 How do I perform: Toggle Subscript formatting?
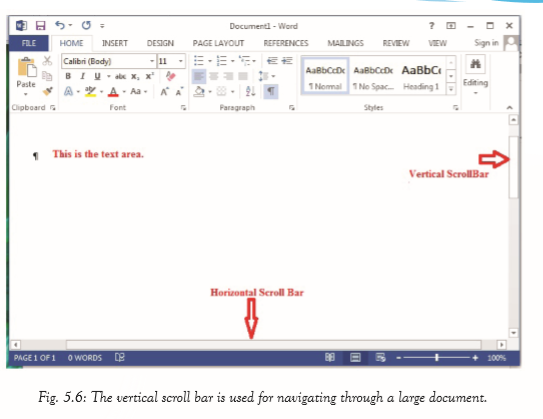[x=135, y=77]
